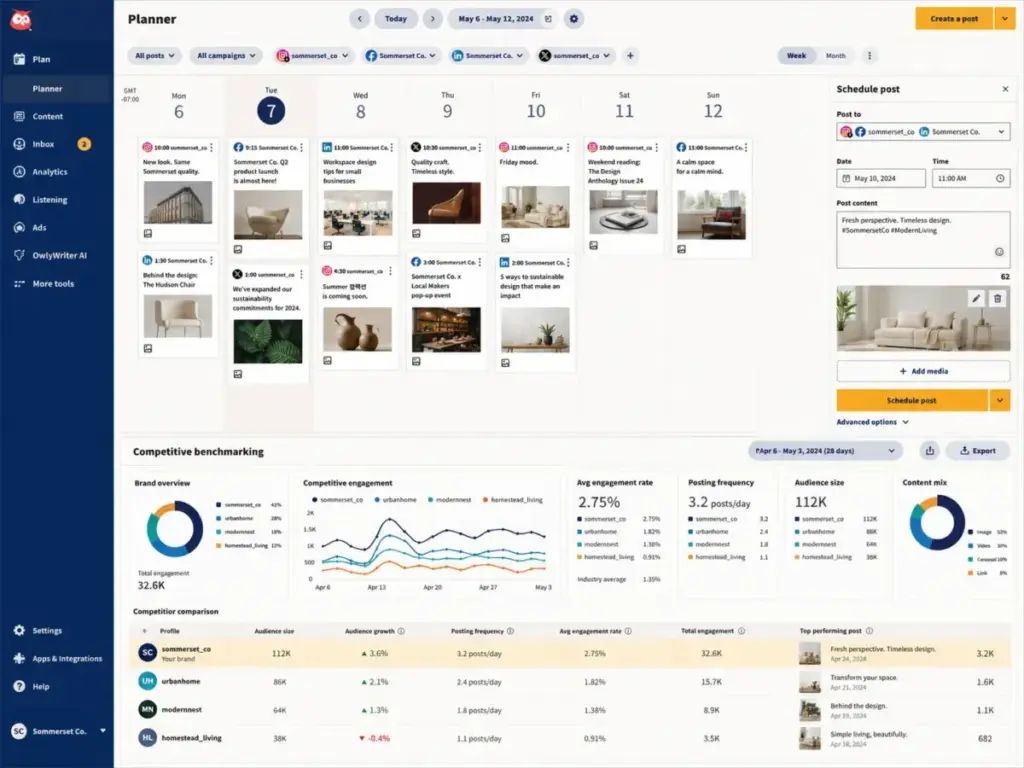Open options for Monday New look post

click(212, 148)
